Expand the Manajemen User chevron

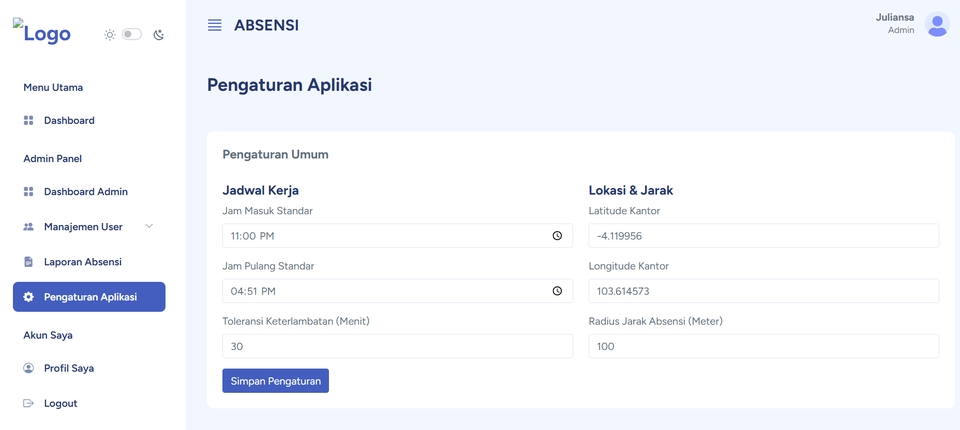point(149,227)
